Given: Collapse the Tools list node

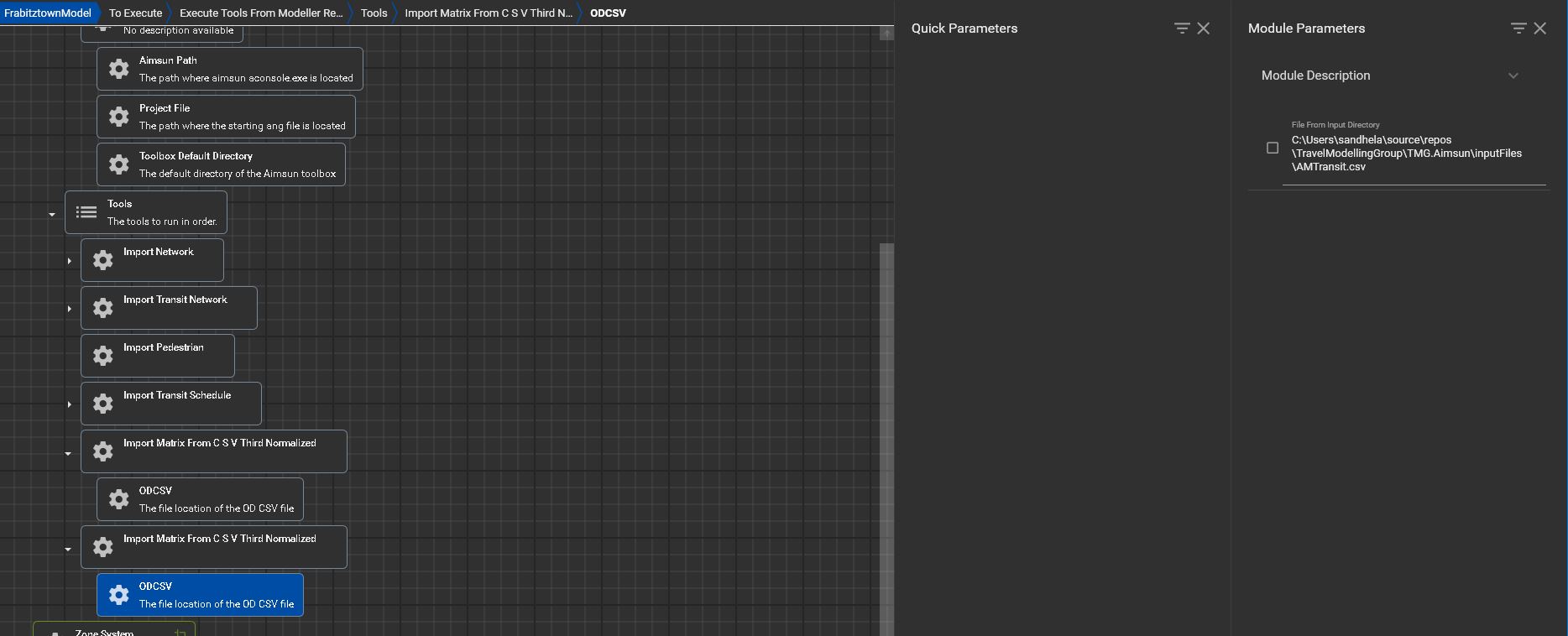Looking at the screenshot, I should [52, 215].
